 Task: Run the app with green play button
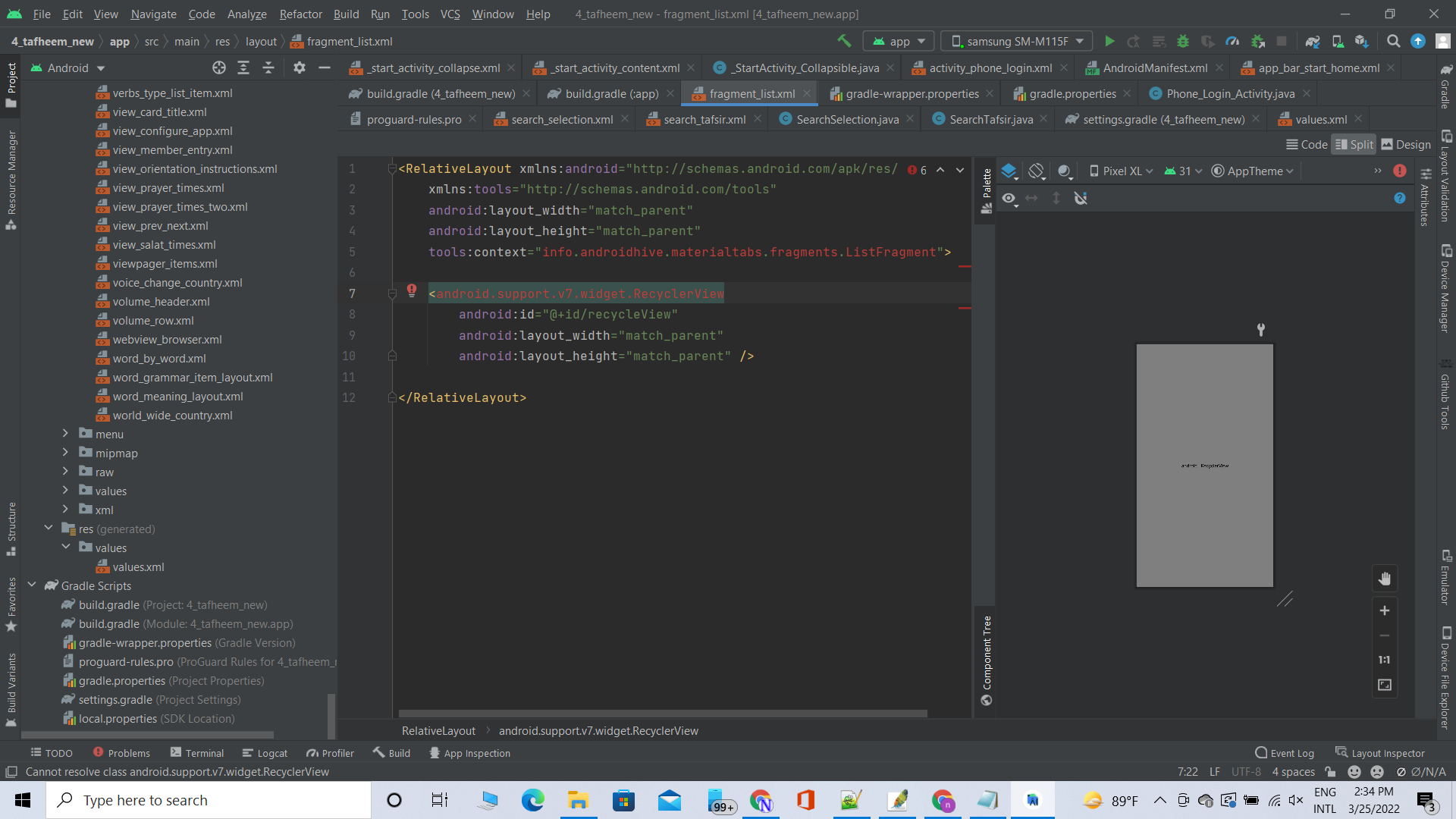coord(1109,41)
